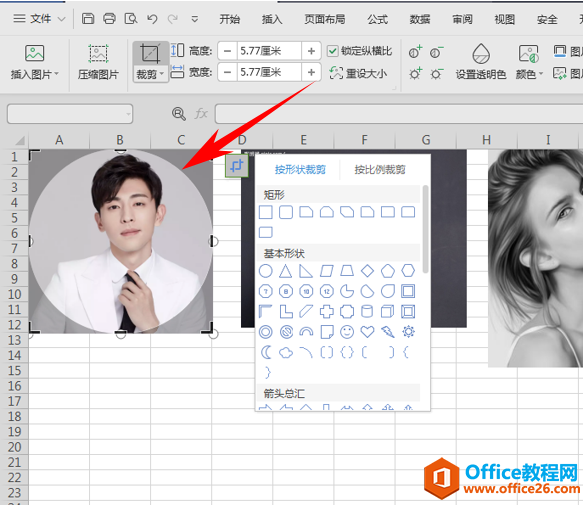Click the set transparent color (设置透明色) icon

[x=481, y=54]
